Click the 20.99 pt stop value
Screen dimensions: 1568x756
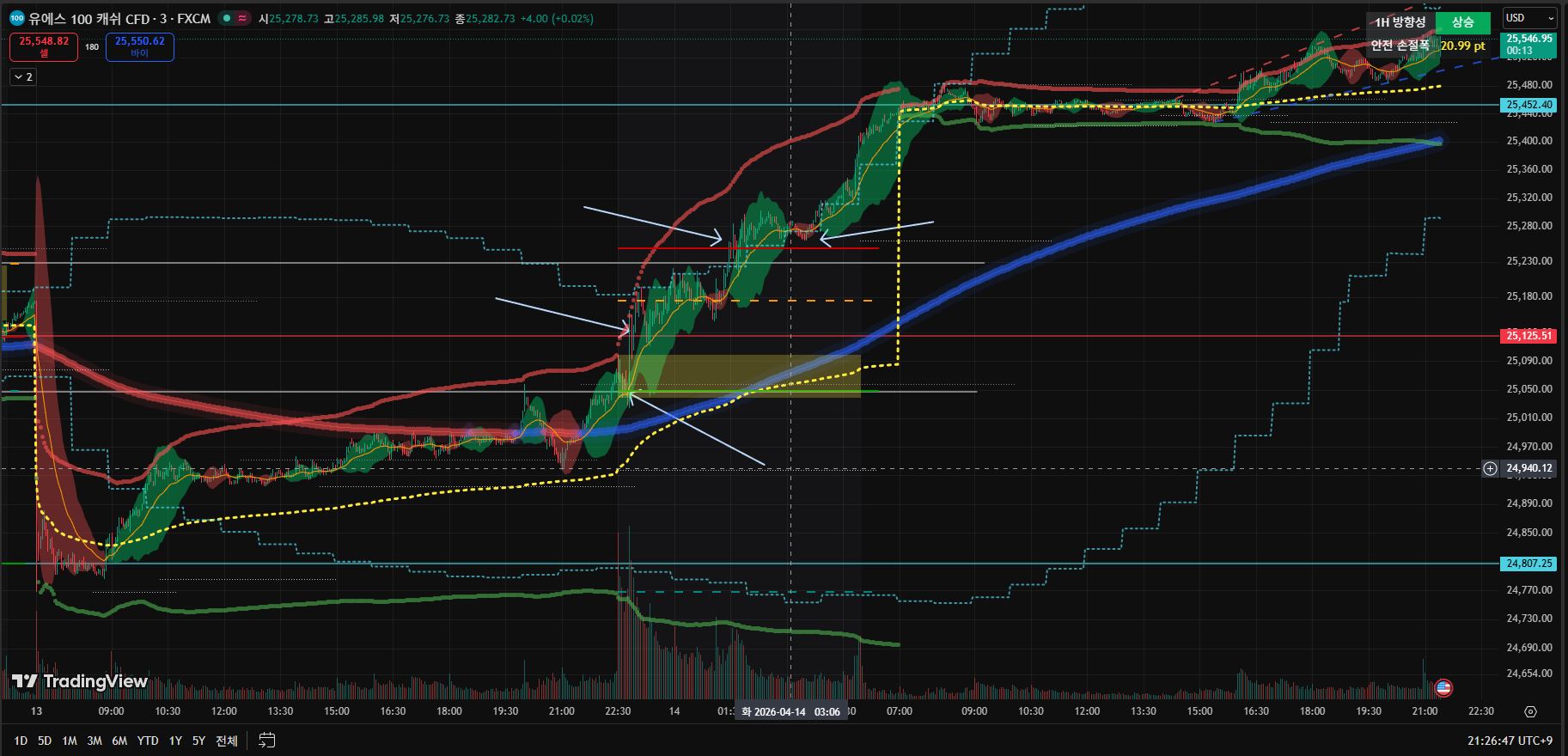(1463, 46)
